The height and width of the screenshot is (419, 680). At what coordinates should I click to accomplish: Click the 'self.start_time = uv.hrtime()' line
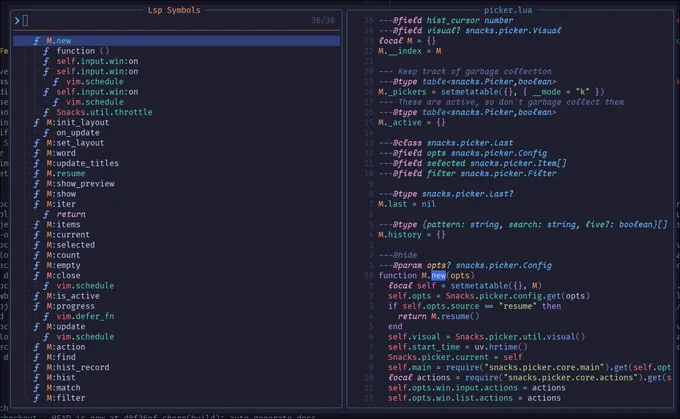[458, 347]
